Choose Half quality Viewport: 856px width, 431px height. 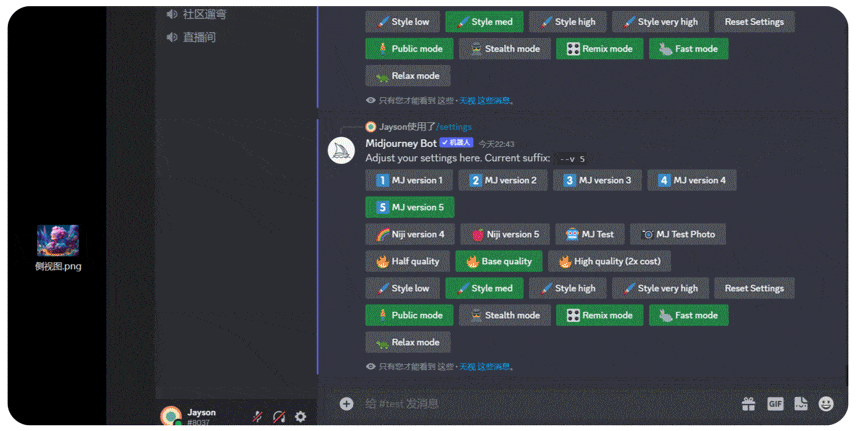pos(408,262)
